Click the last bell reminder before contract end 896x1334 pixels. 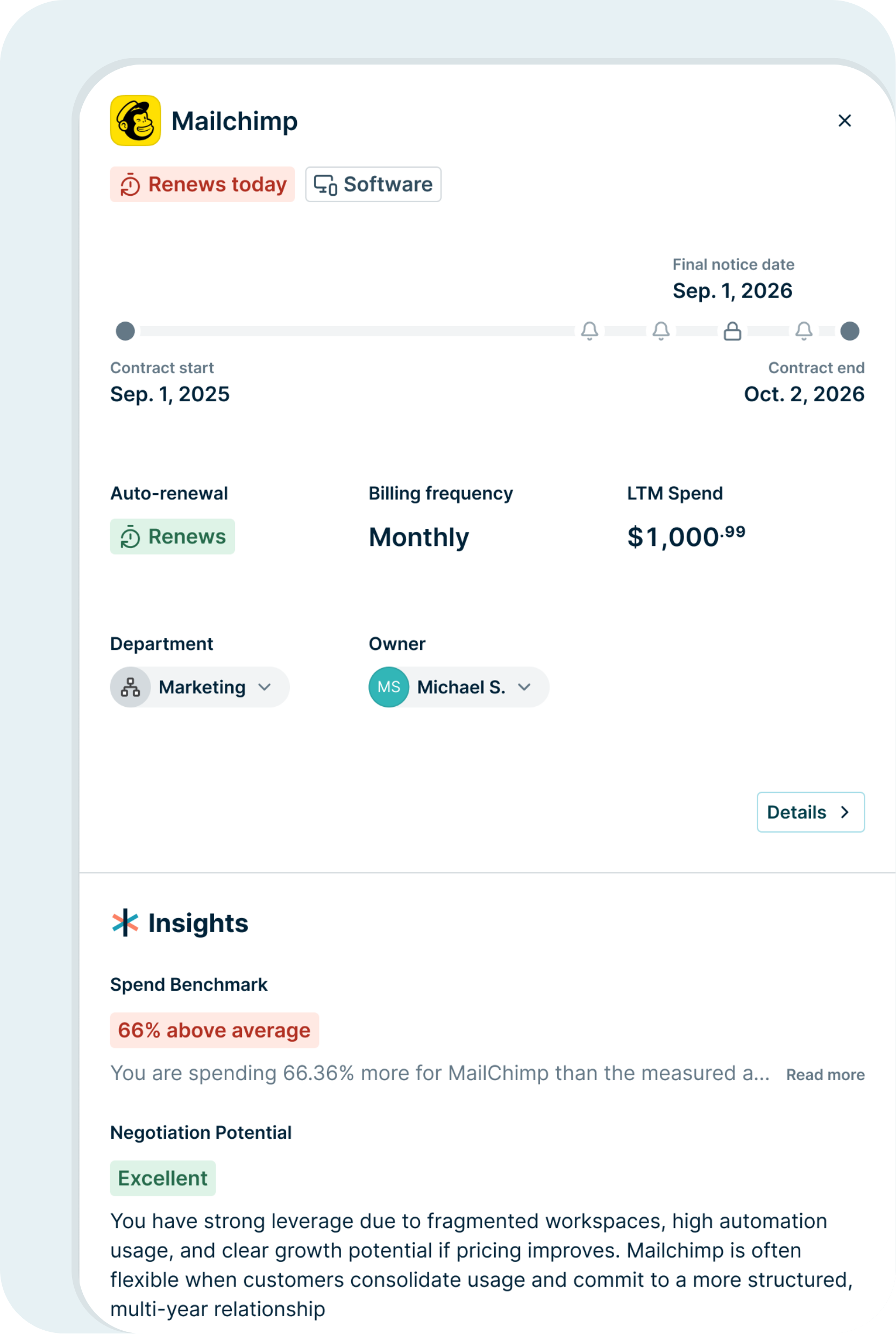(x=803, y=331)
